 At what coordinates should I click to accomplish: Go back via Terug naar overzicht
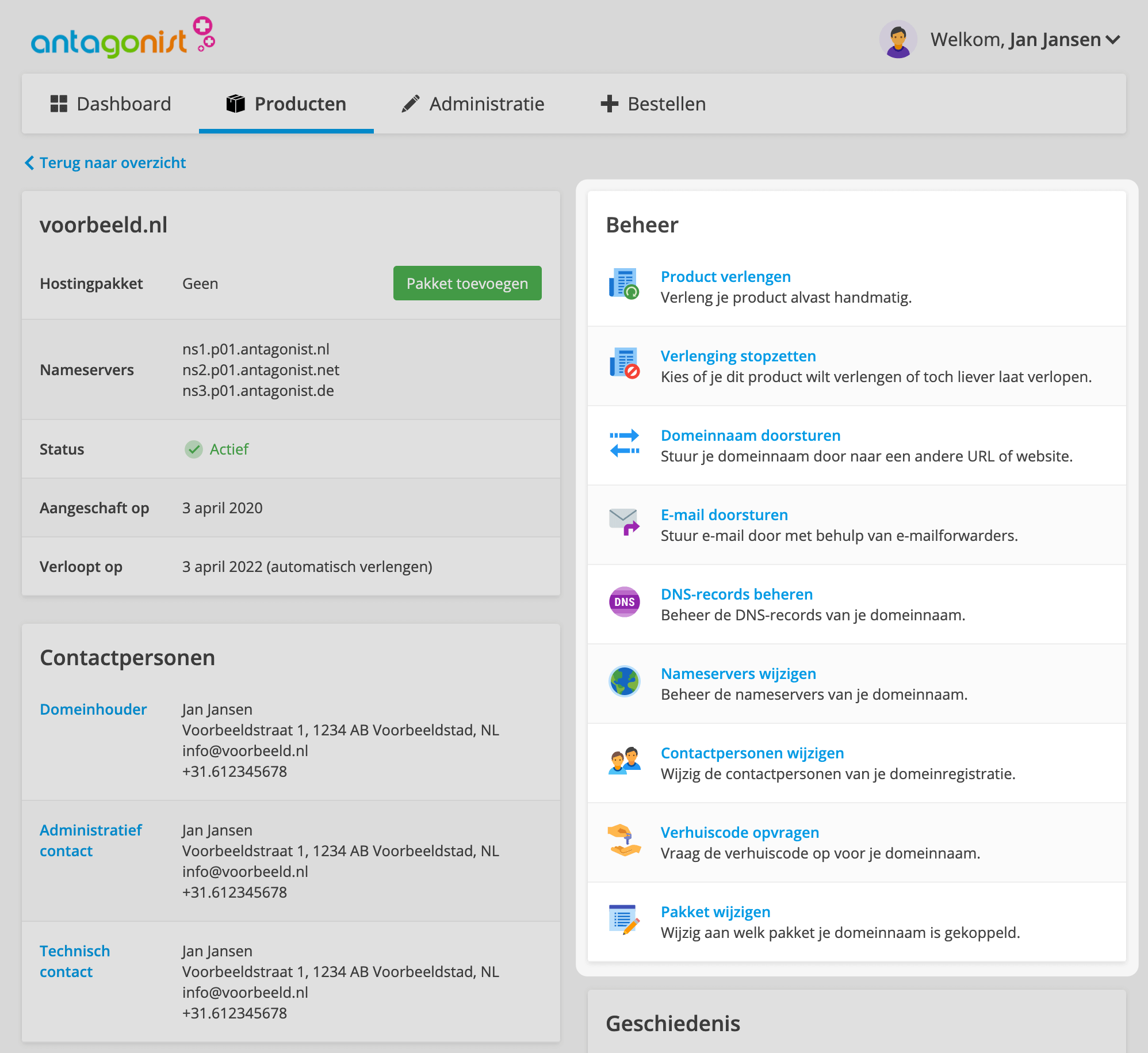[106, 163]
